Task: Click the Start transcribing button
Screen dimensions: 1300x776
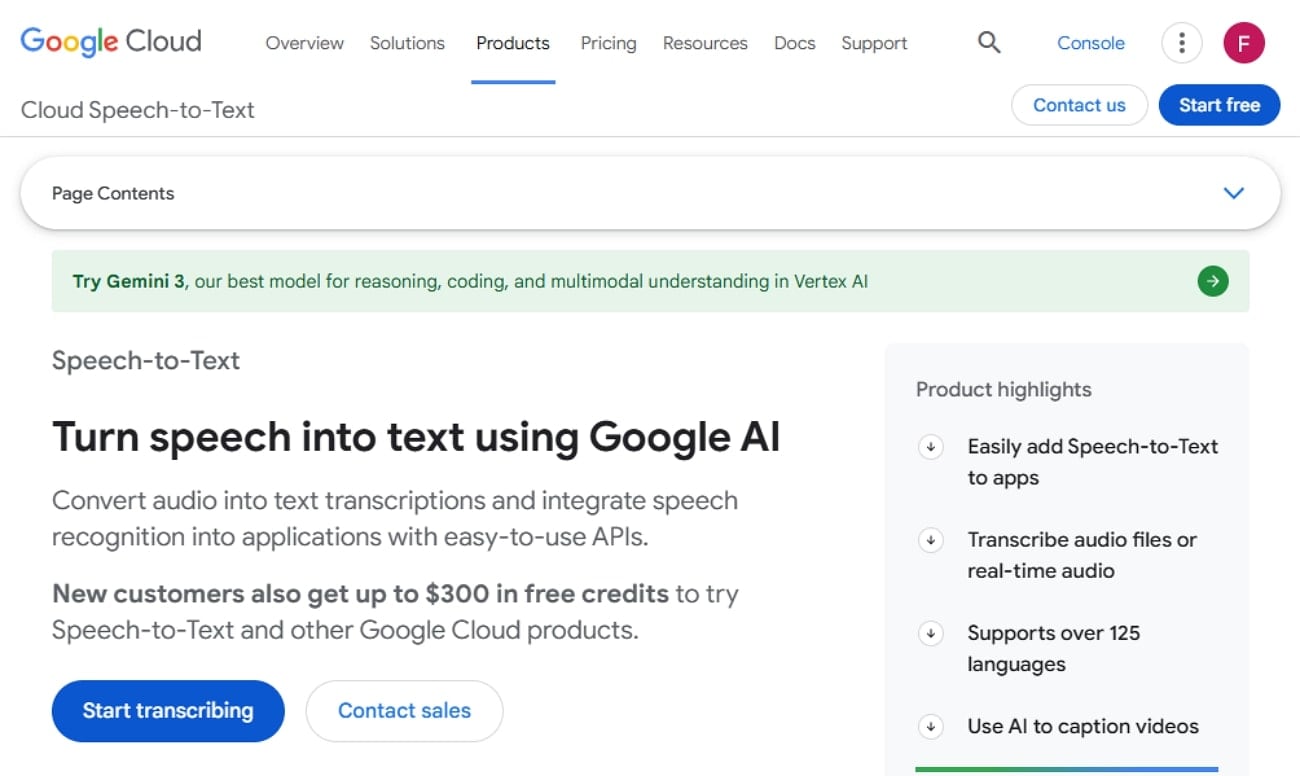Action: pos(167,710)
